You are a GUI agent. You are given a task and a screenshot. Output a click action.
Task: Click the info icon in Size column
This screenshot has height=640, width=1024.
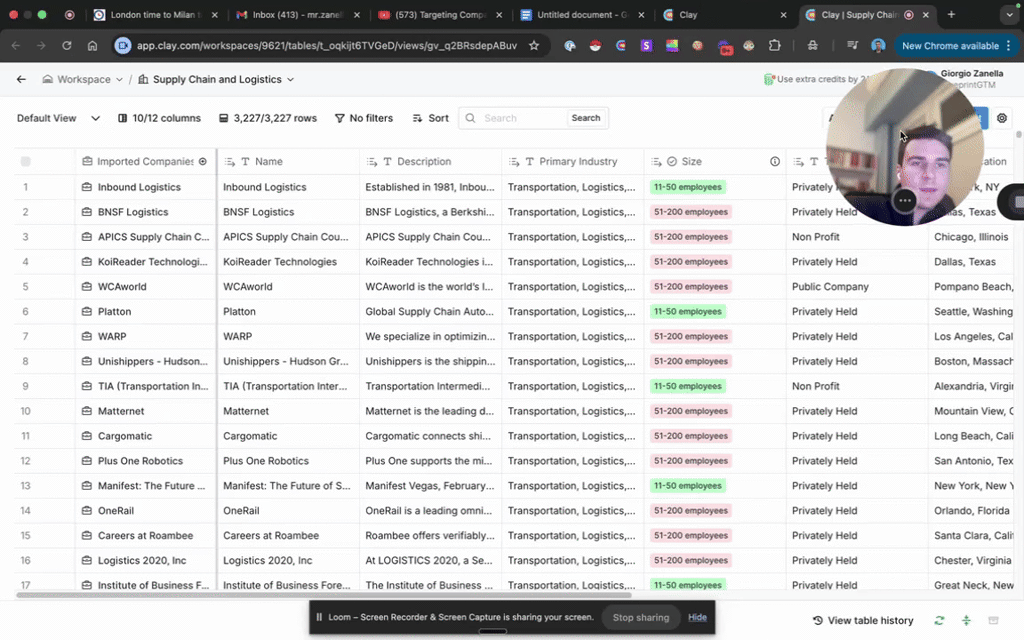tap(775, 162)
